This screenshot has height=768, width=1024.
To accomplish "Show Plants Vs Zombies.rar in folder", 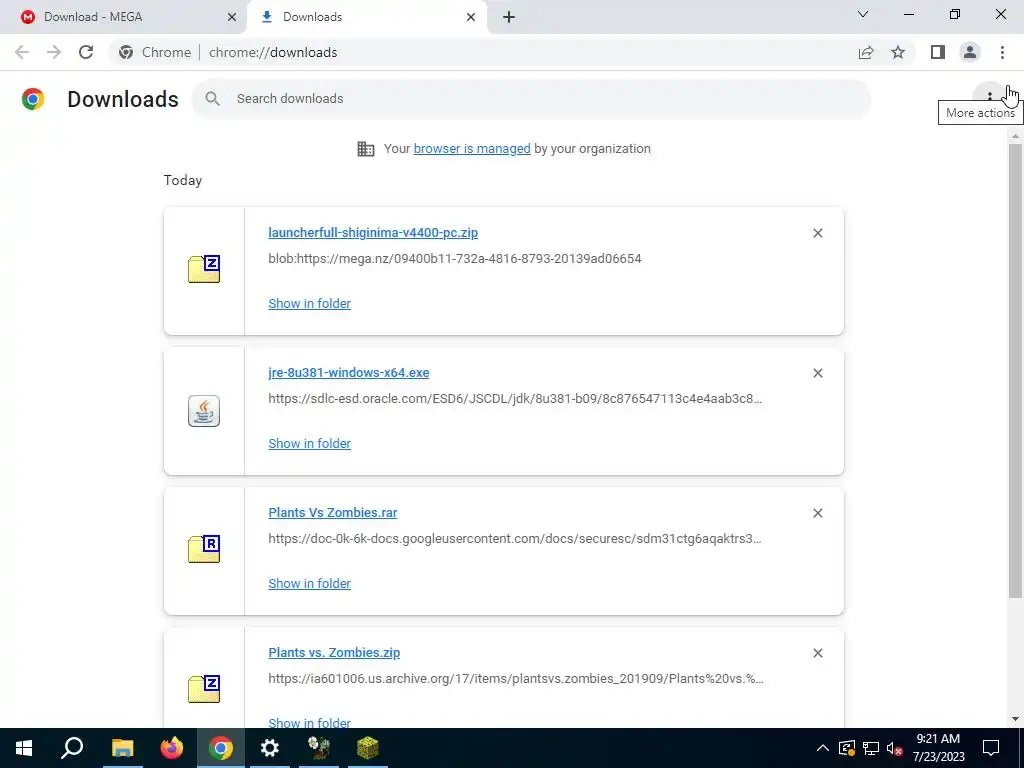I will pos(310,584).
